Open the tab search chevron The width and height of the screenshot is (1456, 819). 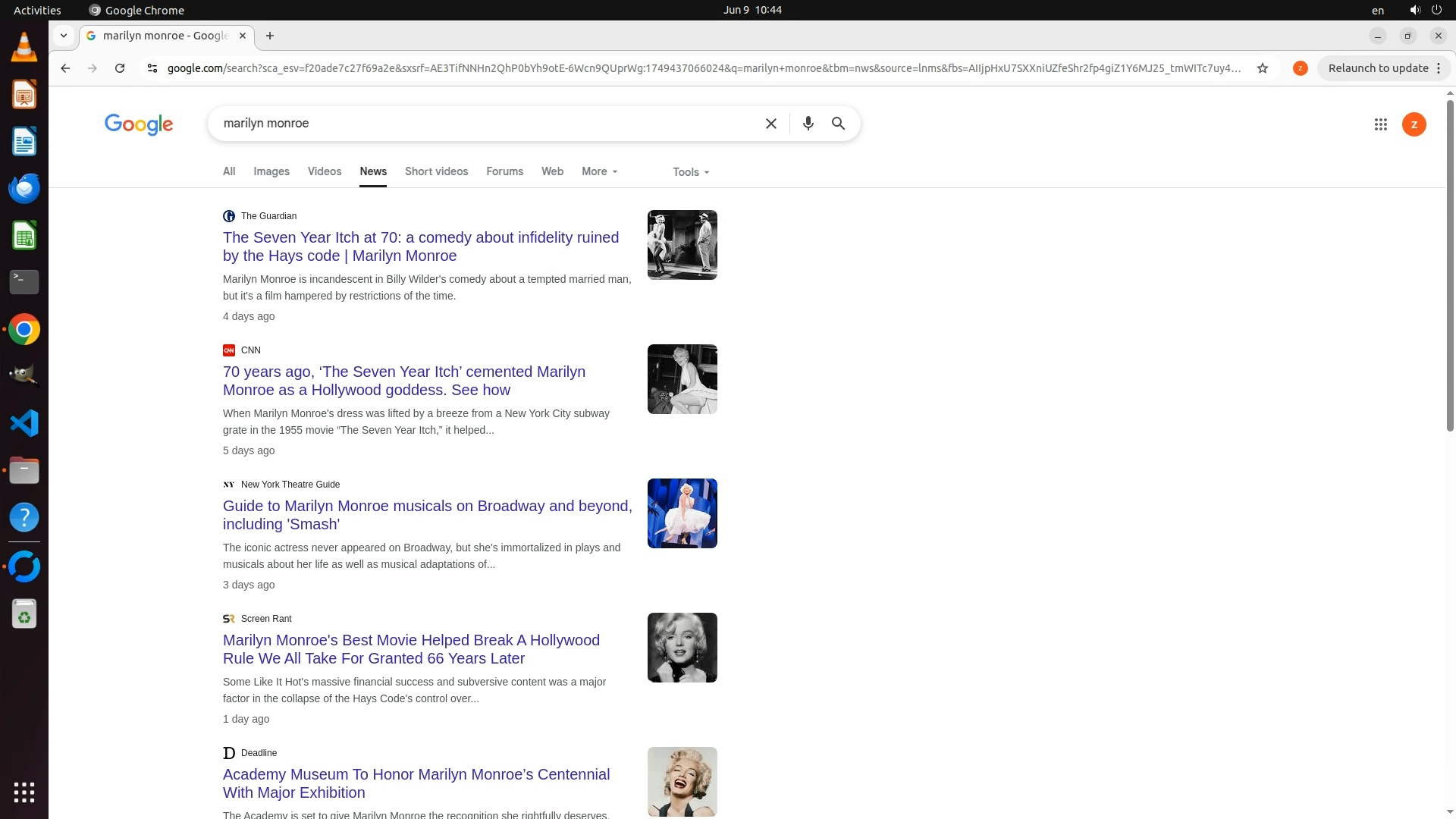64,36
